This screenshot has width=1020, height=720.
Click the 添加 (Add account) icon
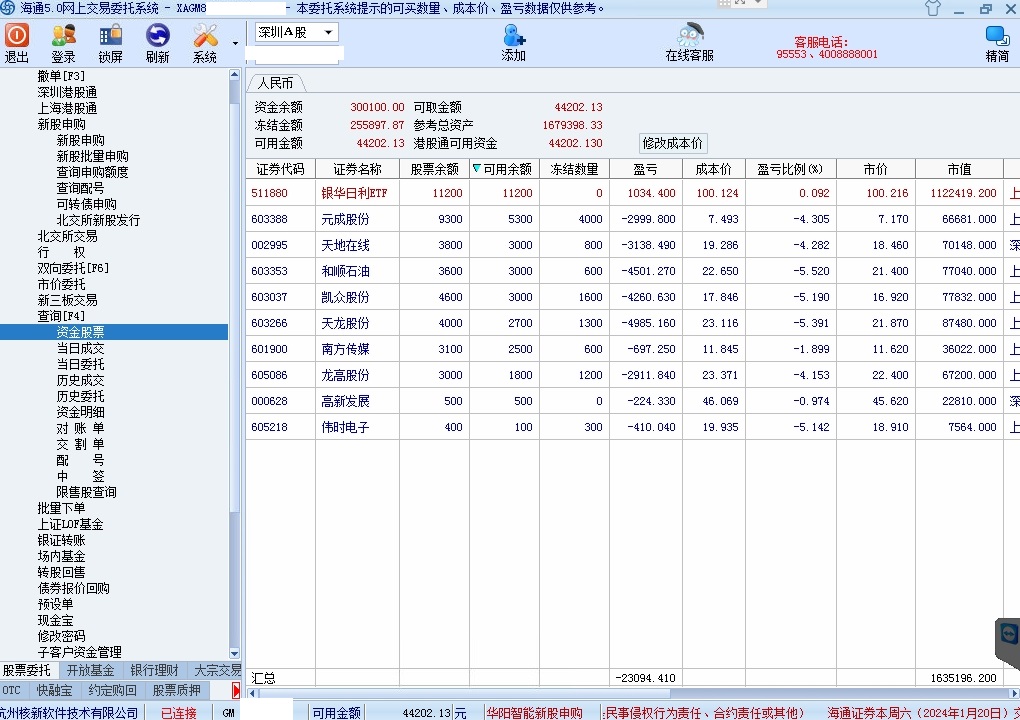click(x=513, y=43)
